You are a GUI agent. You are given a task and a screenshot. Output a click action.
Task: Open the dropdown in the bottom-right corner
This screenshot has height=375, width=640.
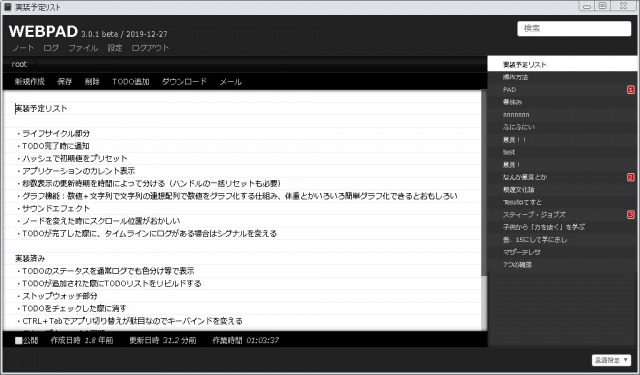pyautogui.click(x=611, y=360)
